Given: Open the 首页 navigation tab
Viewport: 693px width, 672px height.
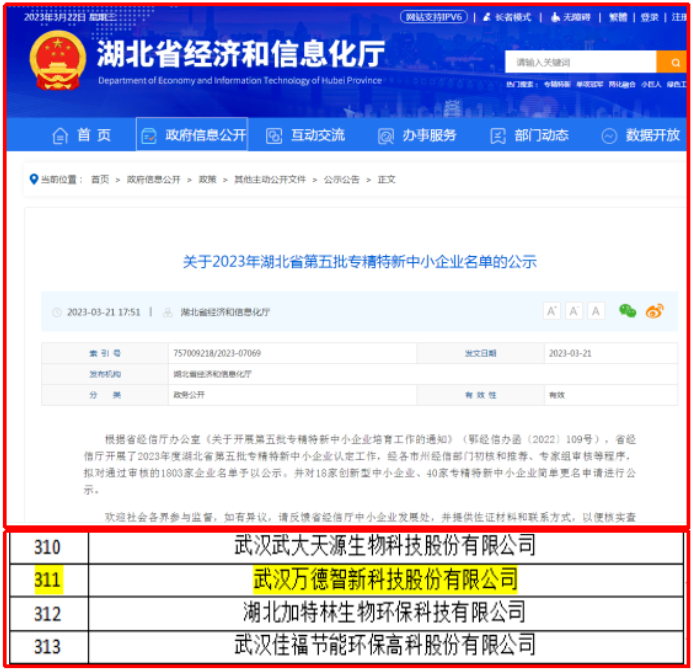Looking at the screenshot, I should pyautogui.click(x=82, y=135).
